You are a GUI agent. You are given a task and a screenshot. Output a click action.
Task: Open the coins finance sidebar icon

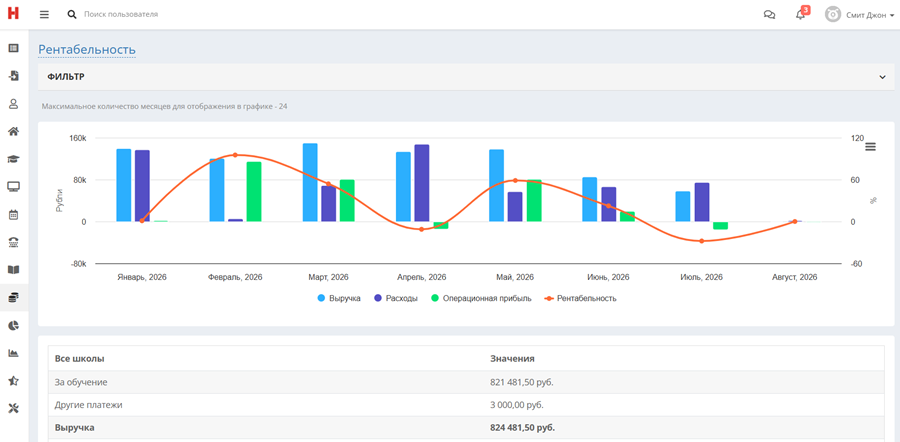tap(14, 297)
